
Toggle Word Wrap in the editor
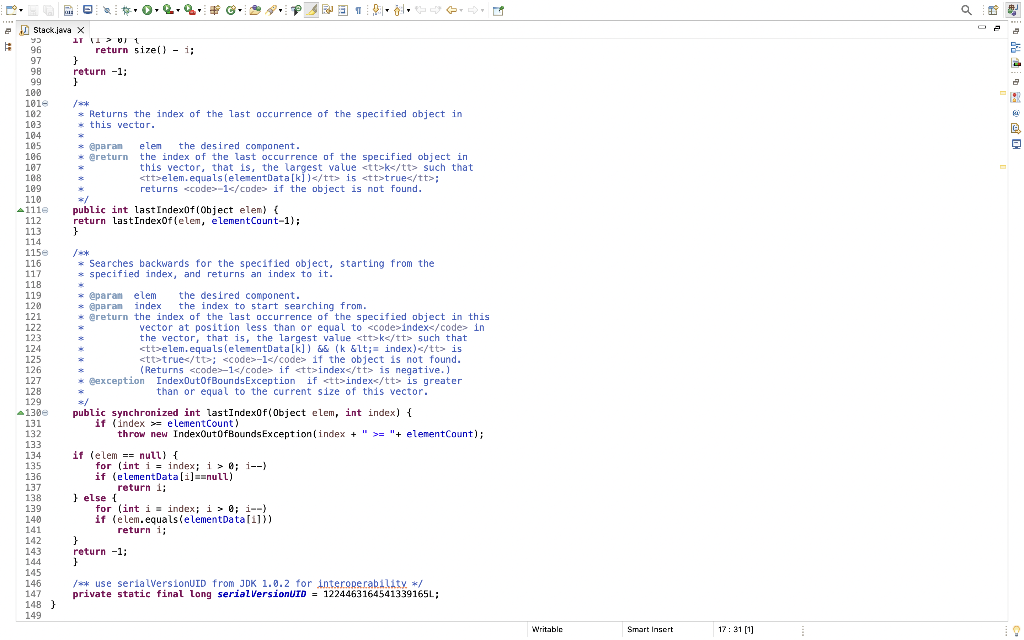327,10
